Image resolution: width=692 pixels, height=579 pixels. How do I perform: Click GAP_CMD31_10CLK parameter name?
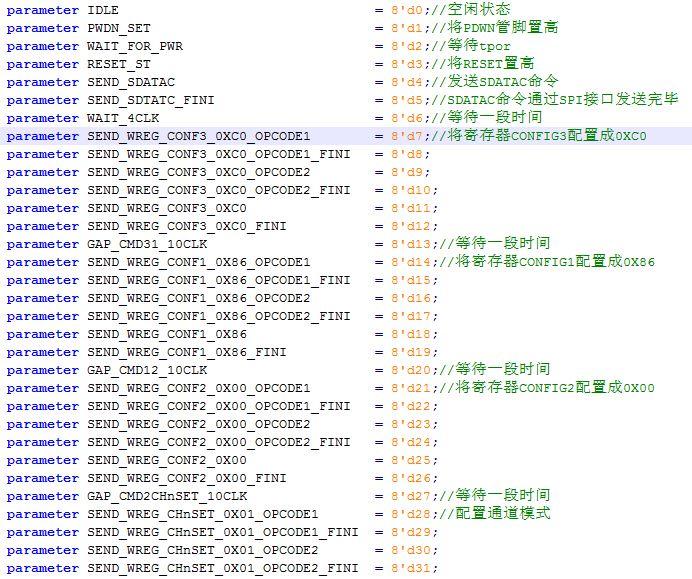tap(147, 244)
